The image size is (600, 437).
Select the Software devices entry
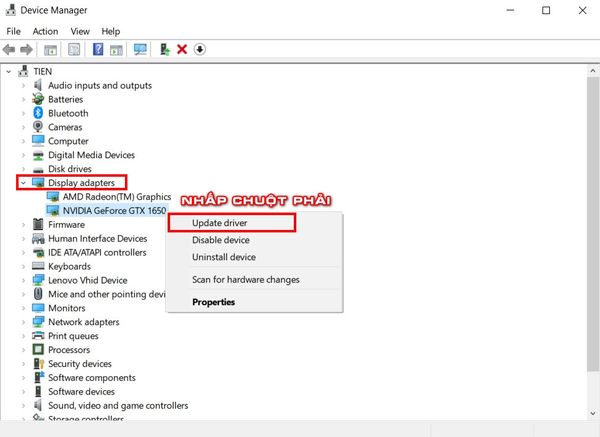[81, 391]
